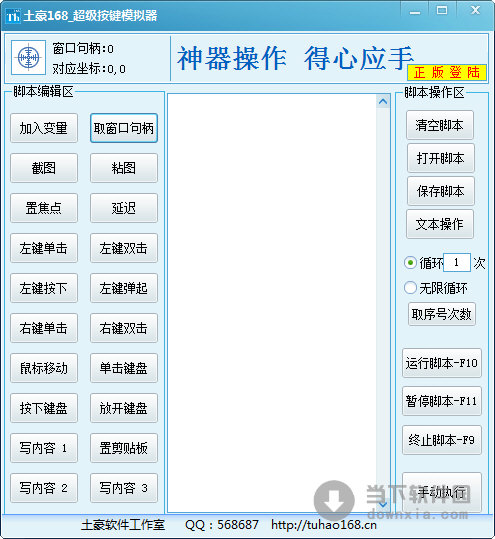Image resolution: width=495 pixels, height=539 pixels.
Task: Click 置剪贴板 set clipboard button
Action: (124, 448)
